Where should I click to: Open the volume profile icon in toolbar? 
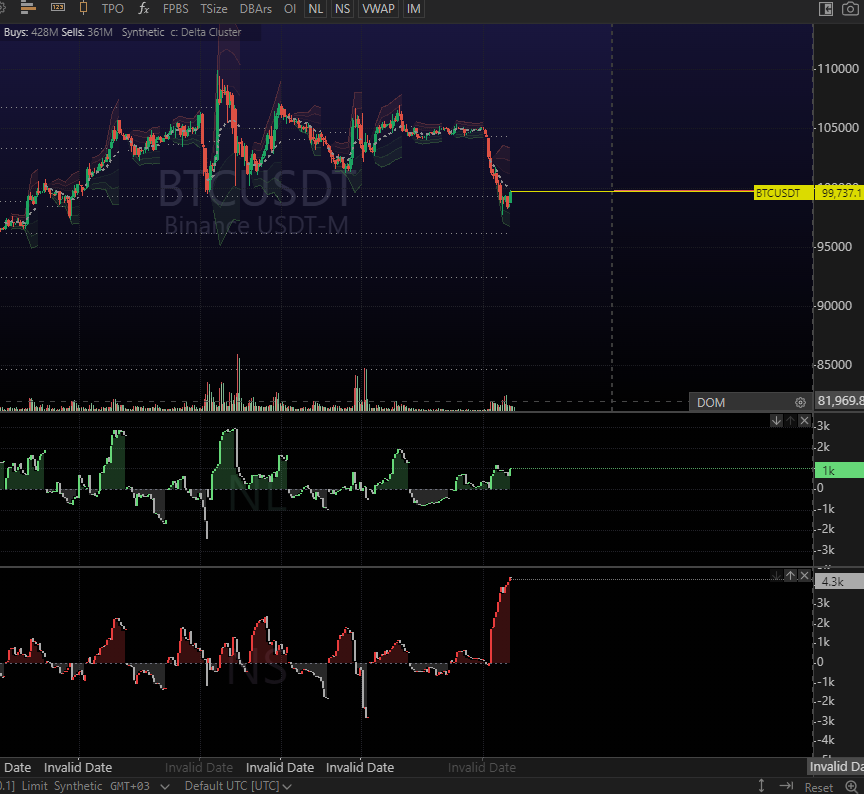pyautogui.click(x=28, y=8)
